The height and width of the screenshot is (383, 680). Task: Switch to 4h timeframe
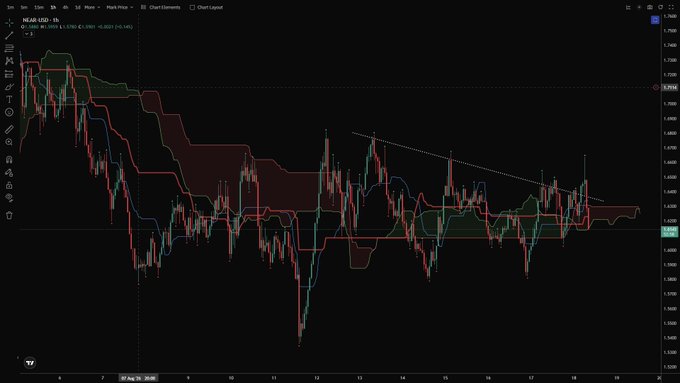65,7
